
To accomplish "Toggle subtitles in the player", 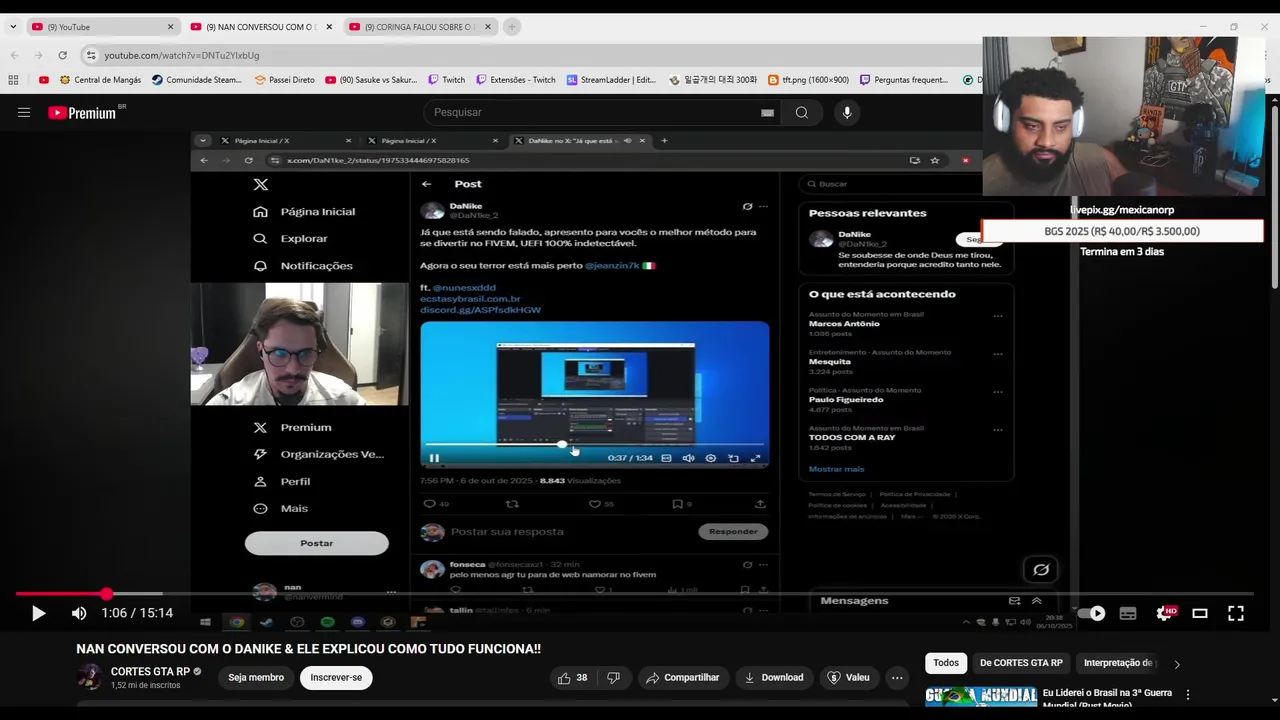I will (x=1128, y=613).
